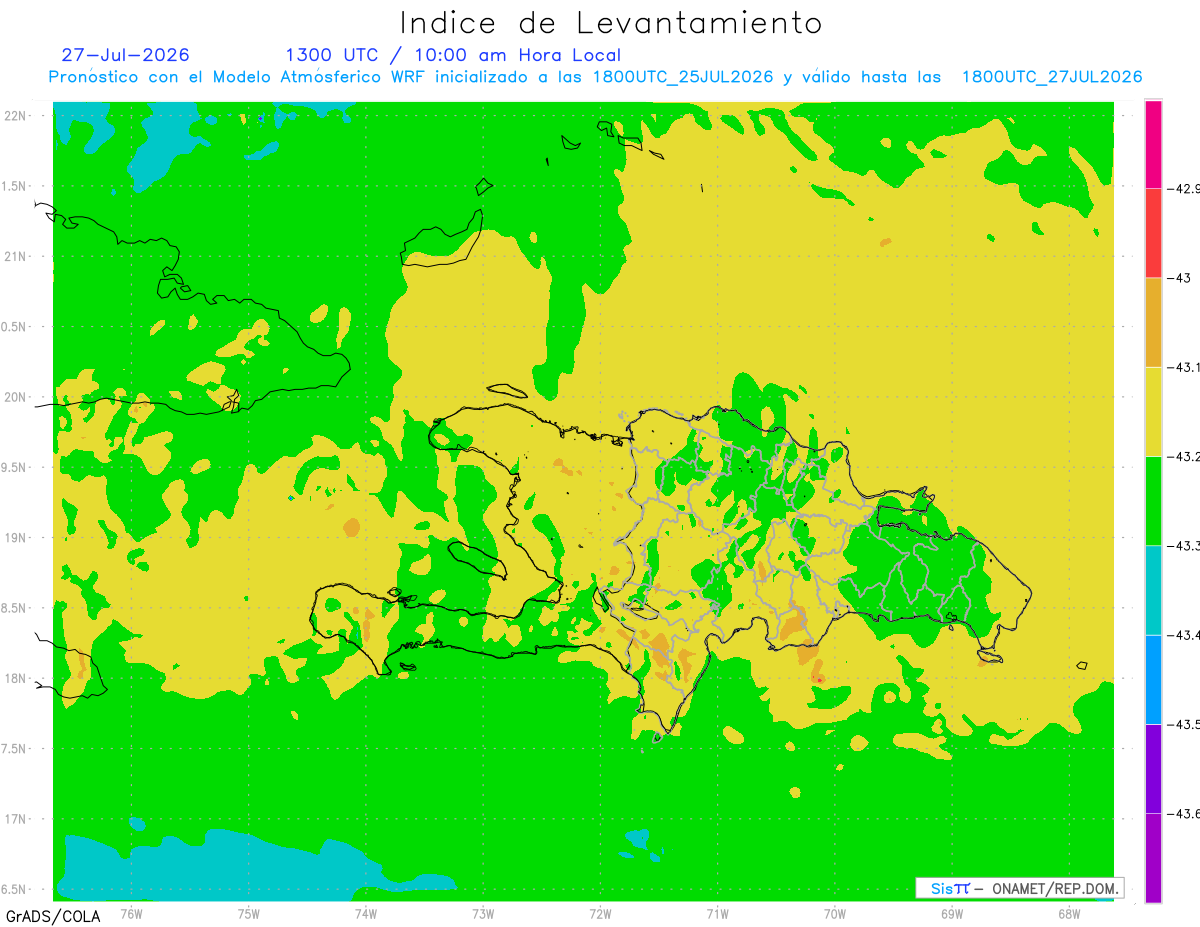Click the '17N' latitude label
The height and width of the screenshot is (927, 1200).
tap(17, 819)
